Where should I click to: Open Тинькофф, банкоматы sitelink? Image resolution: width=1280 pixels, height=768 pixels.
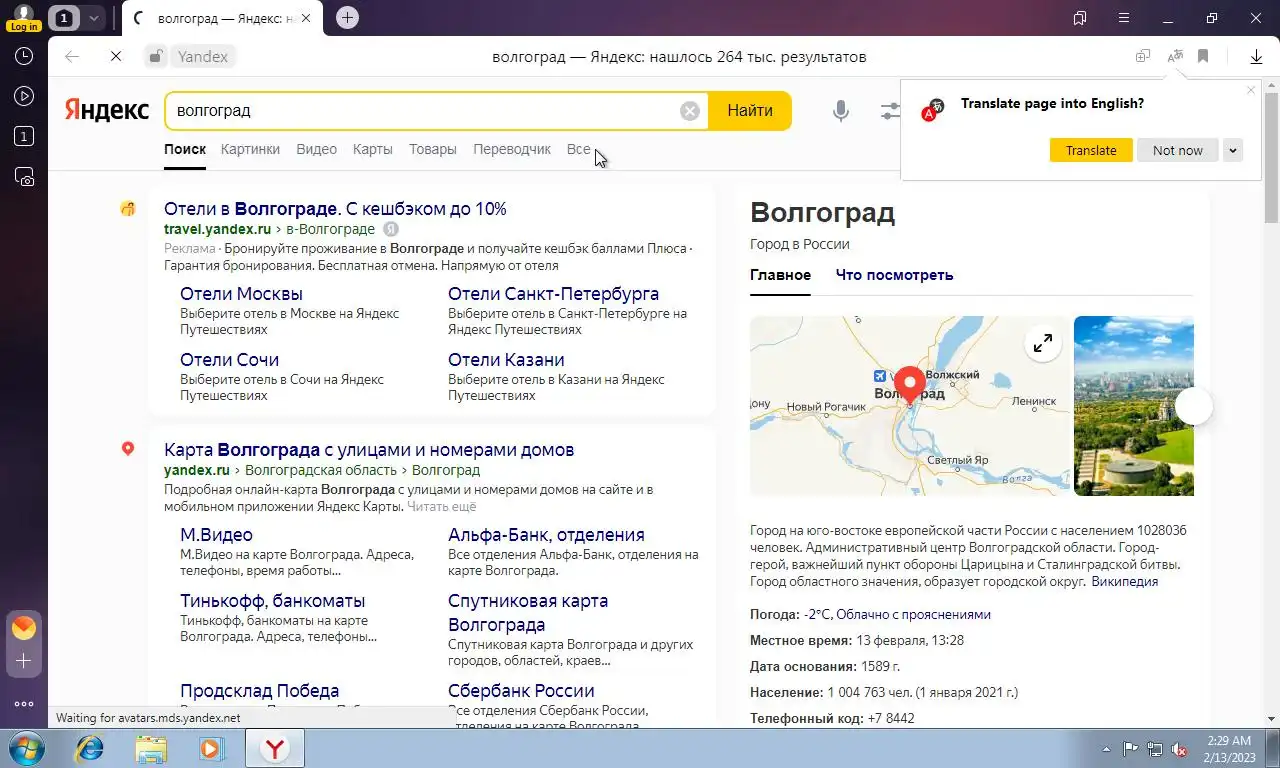click(272, 601)
